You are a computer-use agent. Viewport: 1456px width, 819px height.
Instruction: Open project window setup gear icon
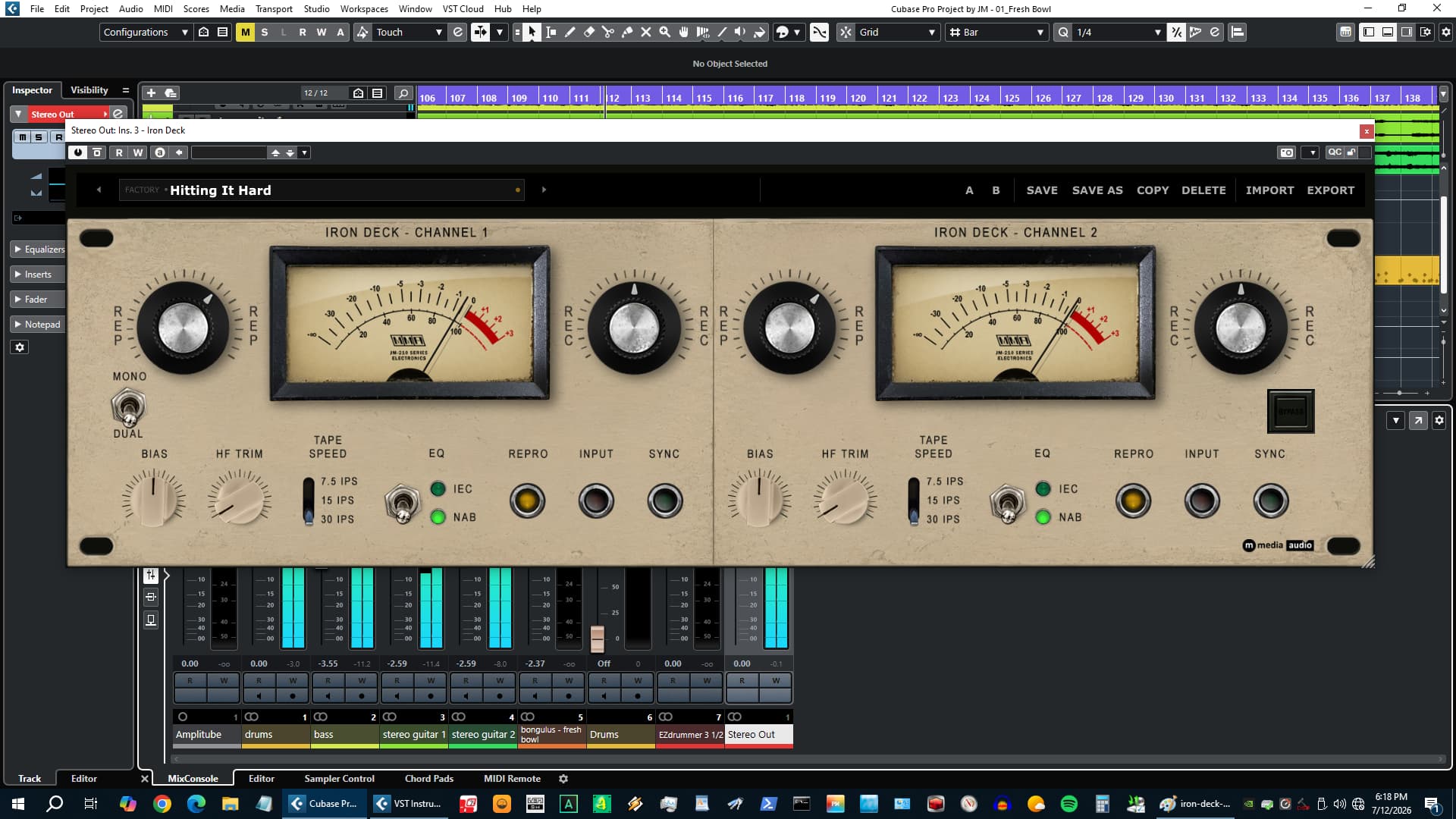(1445, 32)
